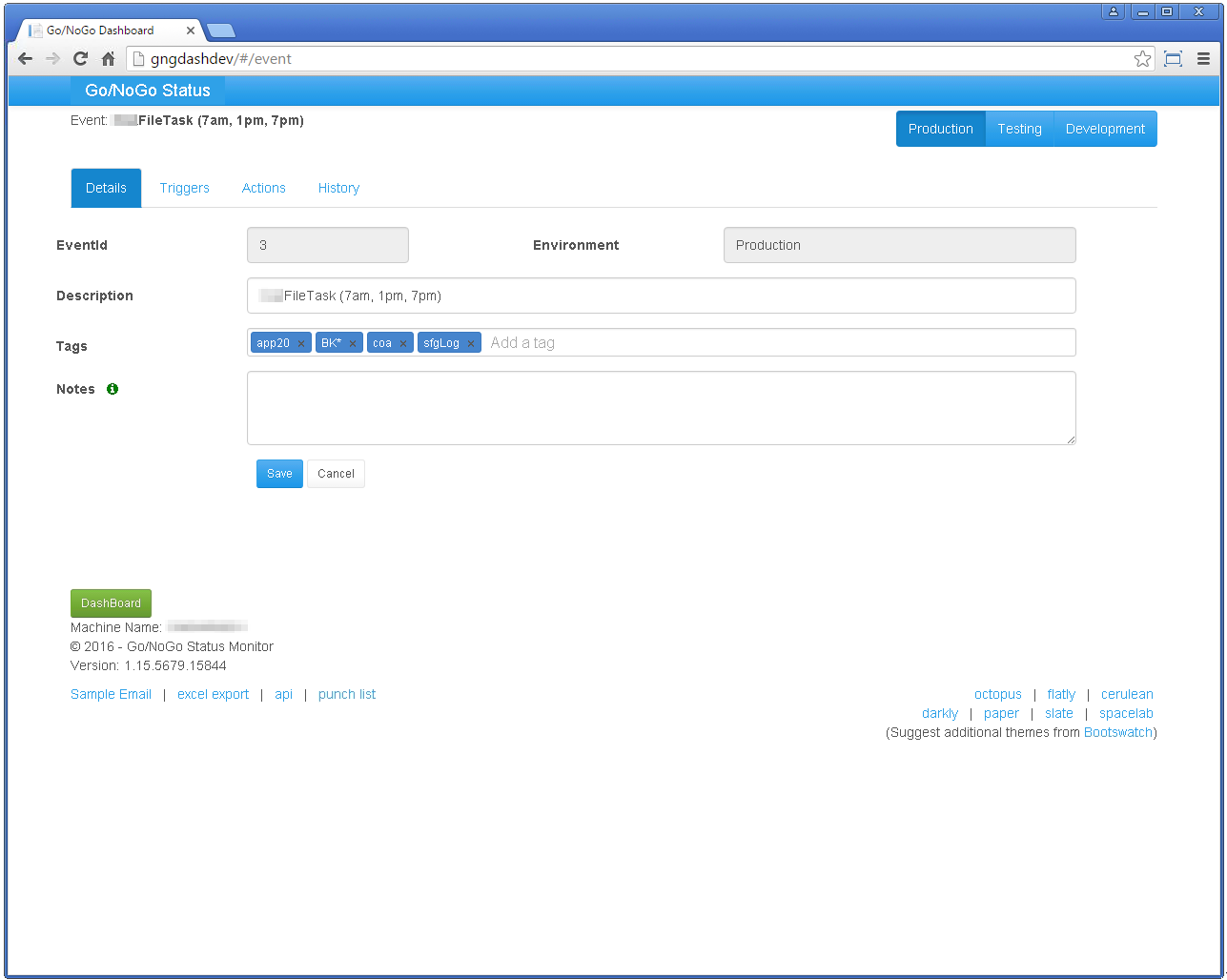1227x980 pixels.
Task: Switch to Development environment
Action: 1105,129
